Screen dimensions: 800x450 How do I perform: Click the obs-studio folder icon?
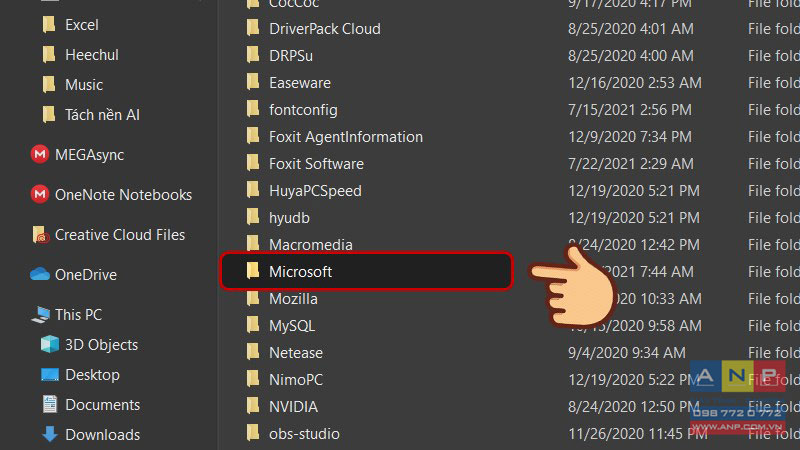tap(253, 433)
